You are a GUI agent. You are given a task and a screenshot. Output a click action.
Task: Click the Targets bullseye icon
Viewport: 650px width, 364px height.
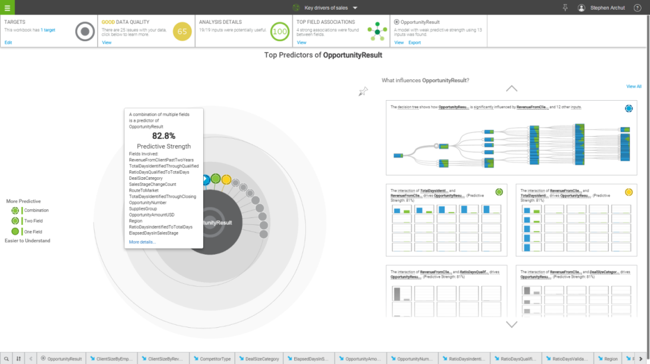click(x=85, y=32)
